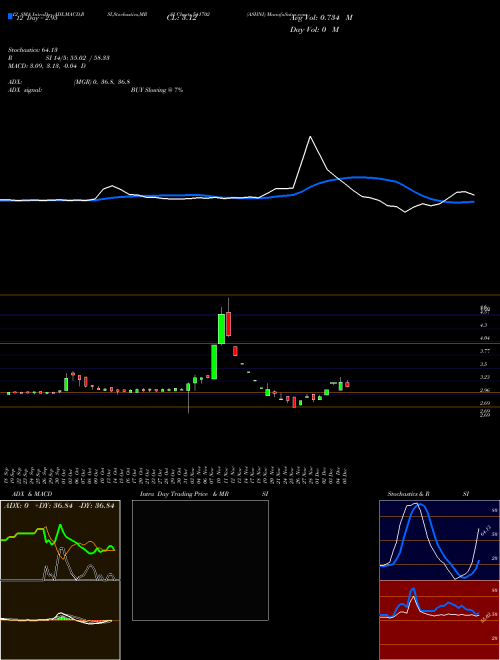This screenshot has width=500, height=660.
Task: Click the '(MGR) 0, 36.8, 36.8' values
Action: click(101, 82)
